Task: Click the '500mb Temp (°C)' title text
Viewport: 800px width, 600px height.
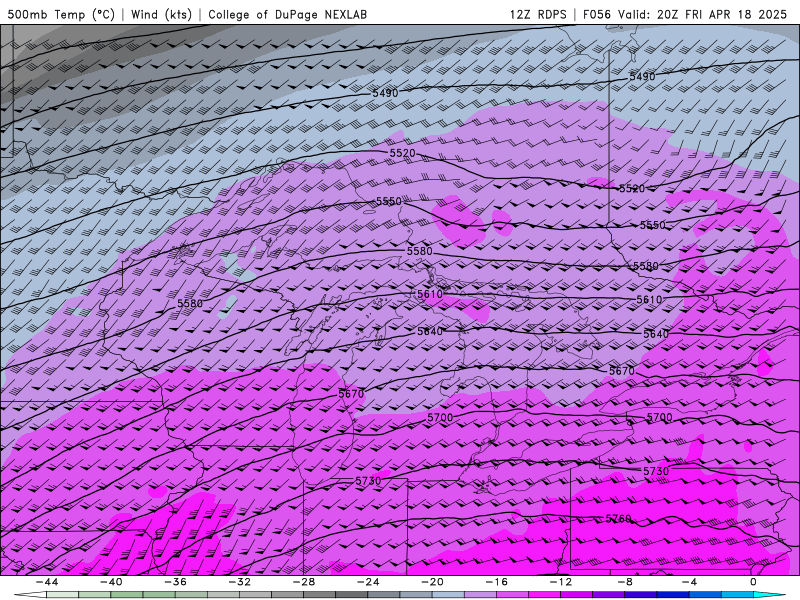Action: [61, 14]
